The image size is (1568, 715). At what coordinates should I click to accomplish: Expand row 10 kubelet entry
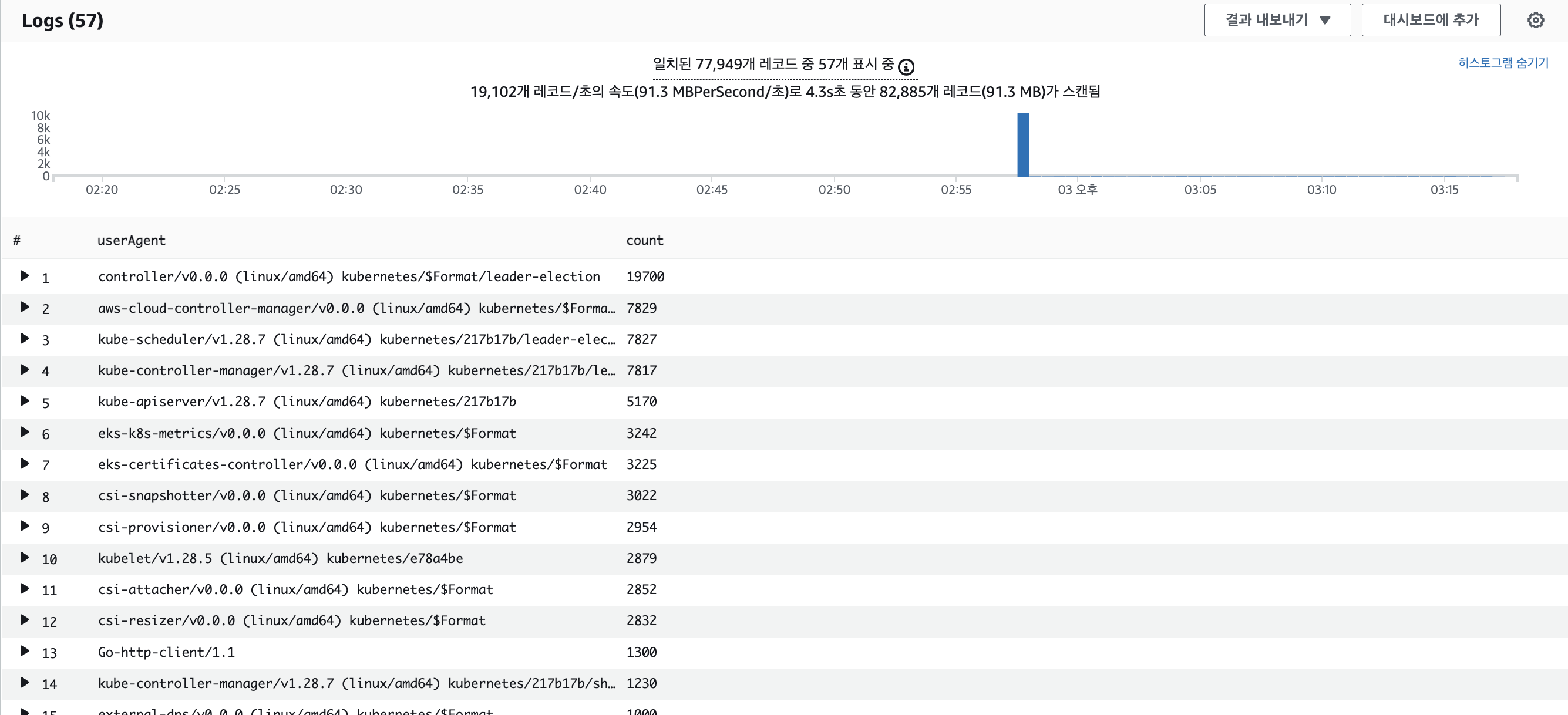24,558
